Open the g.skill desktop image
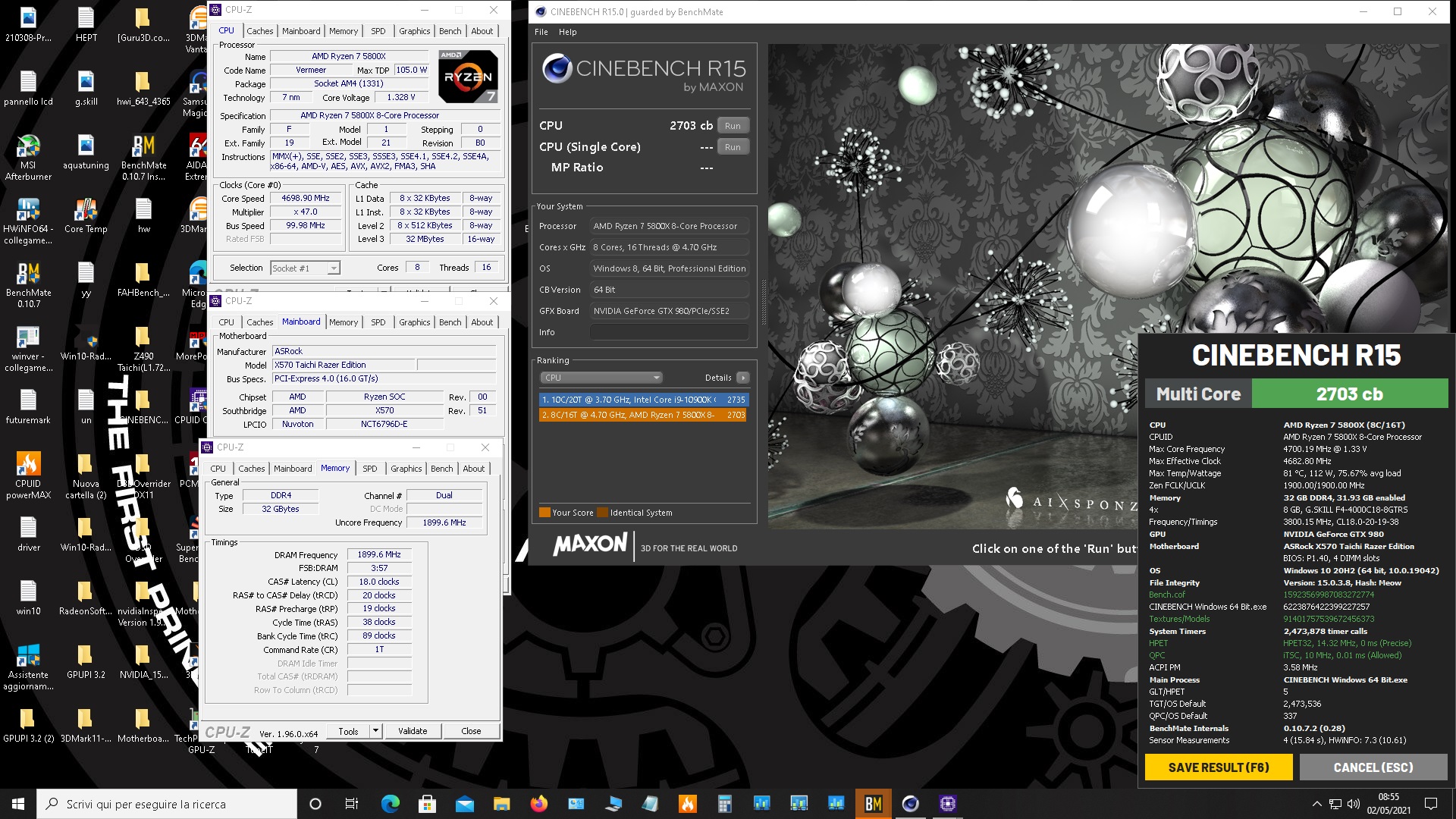The image size is (1456, 819). (x=86, y=88)
